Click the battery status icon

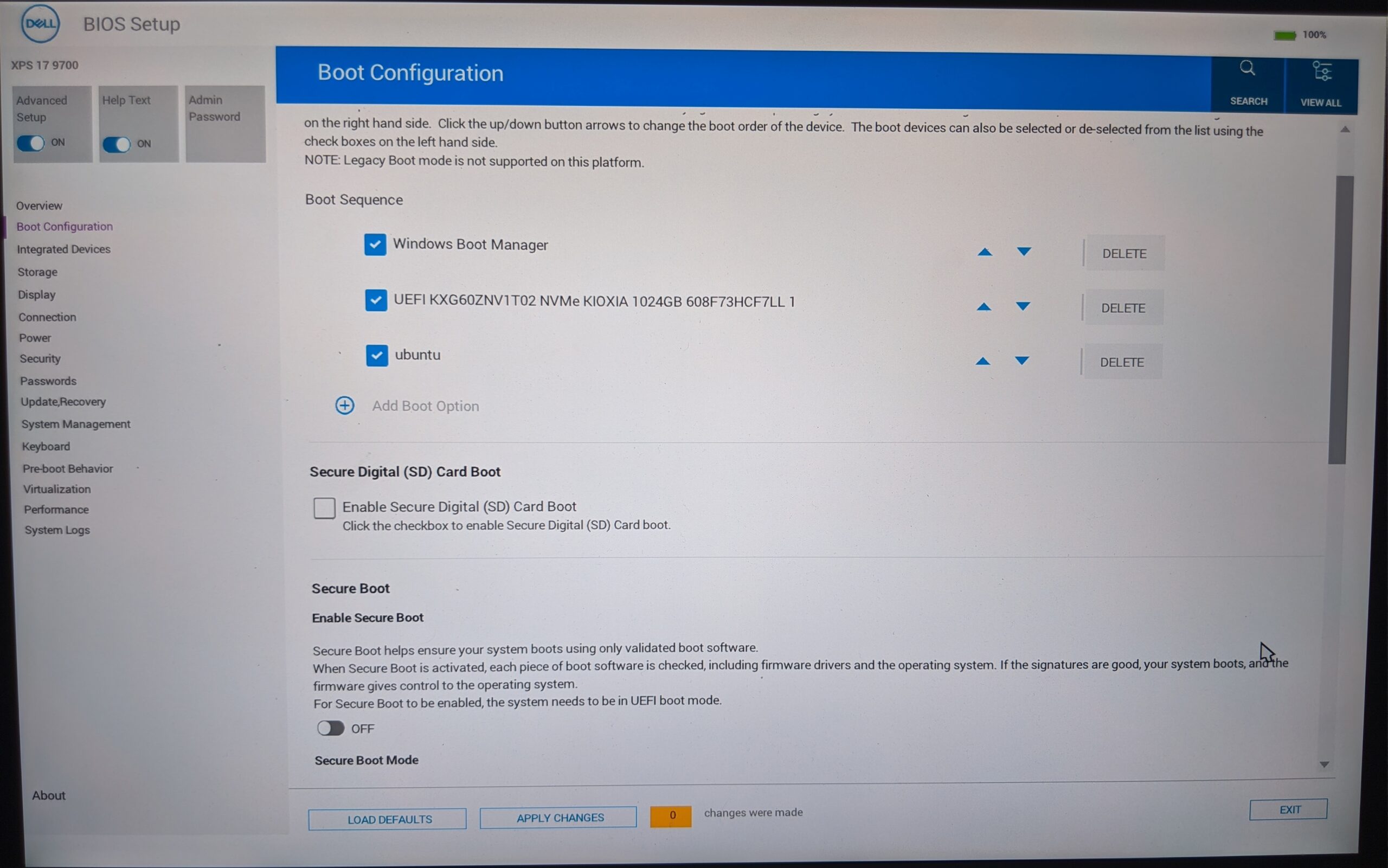pyautogui.click(x=1284, y=36)
